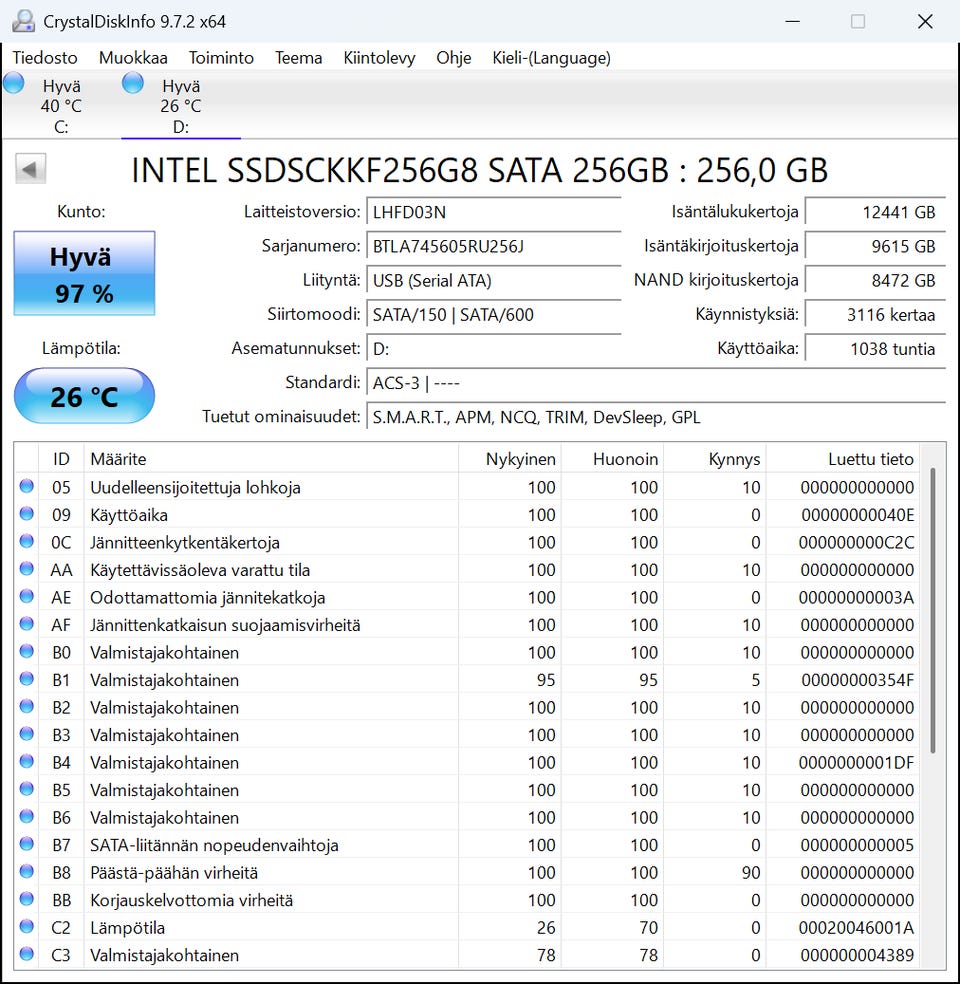960x984 pixels.
Task: Click status orb for B1 Valmistajakohtainen row
Action: (27, 680)
